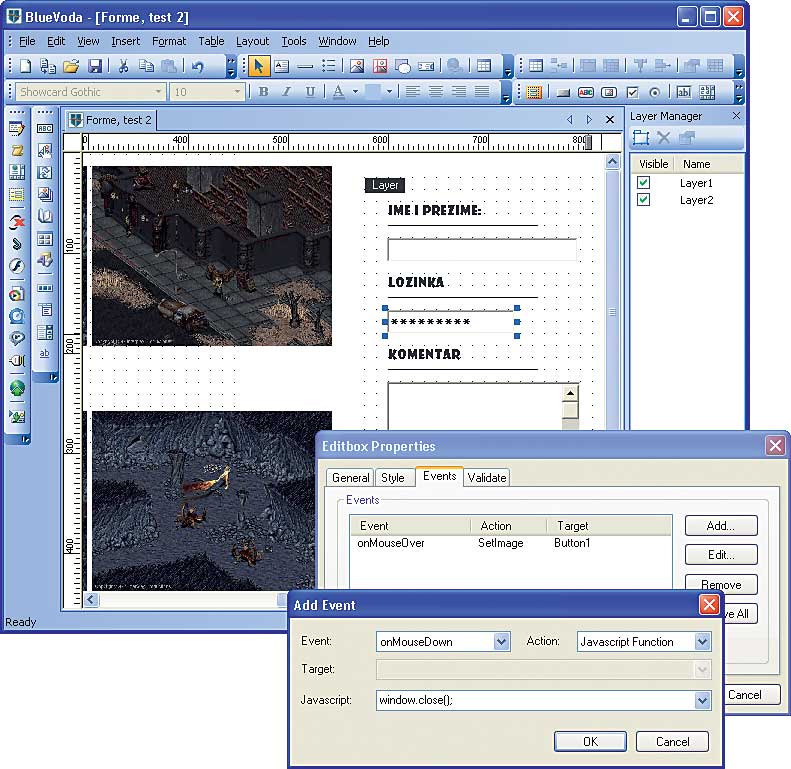Viewport: 791px width, 769px height.
Task: Click the canvas horizontal scrollbar left arrow
Action: pos(91,599)
